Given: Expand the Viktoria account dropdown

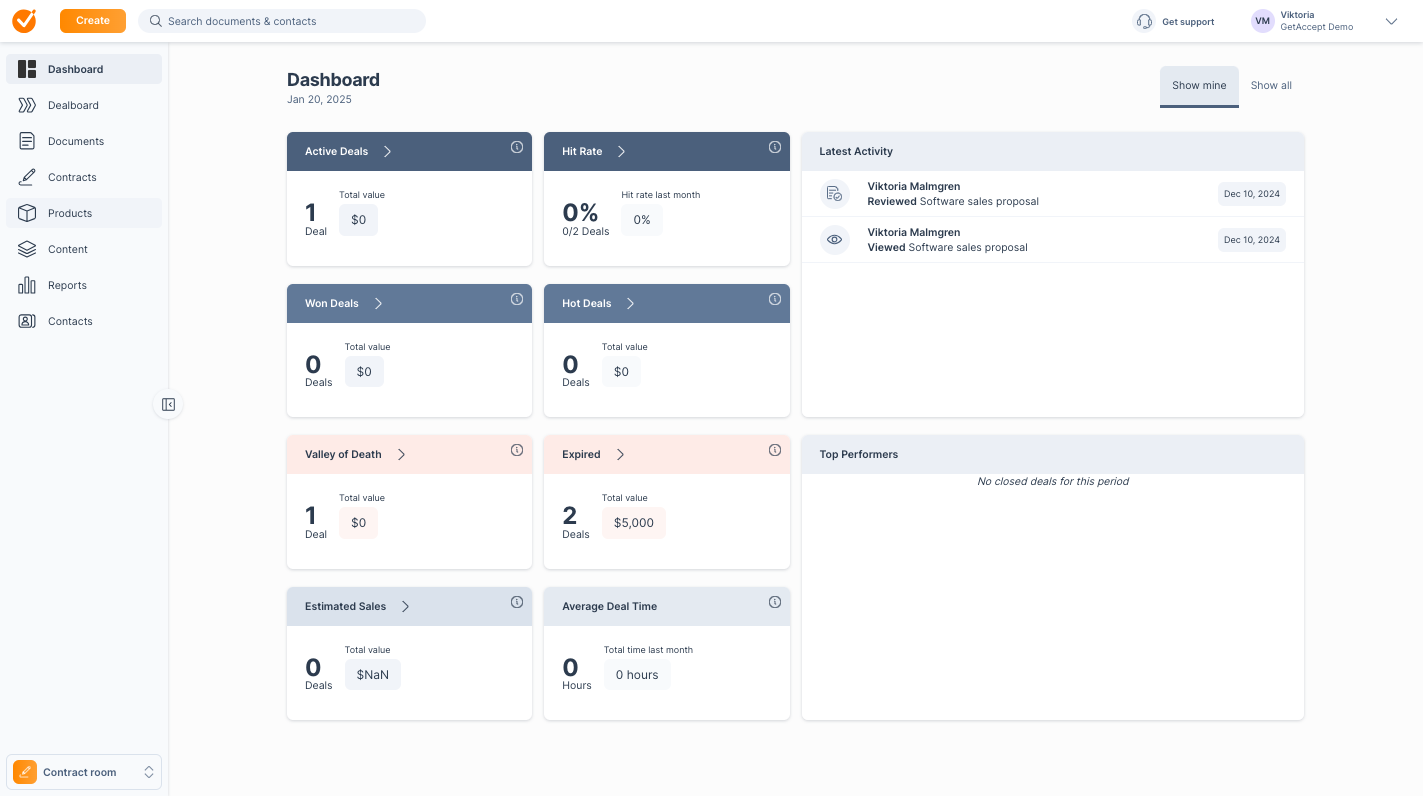Looking at the screenshot, I should click(x=1391, y=21).
